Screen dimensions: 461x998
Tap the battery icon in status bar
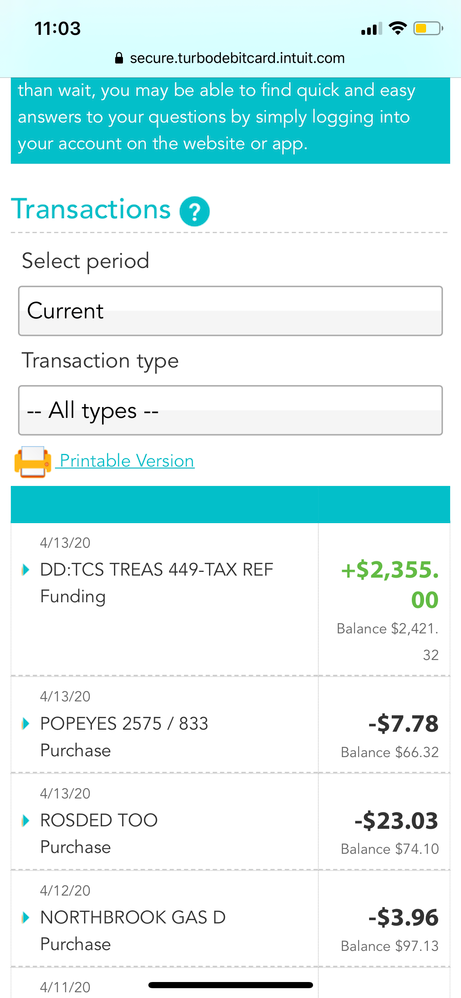[x=428, y=29]
